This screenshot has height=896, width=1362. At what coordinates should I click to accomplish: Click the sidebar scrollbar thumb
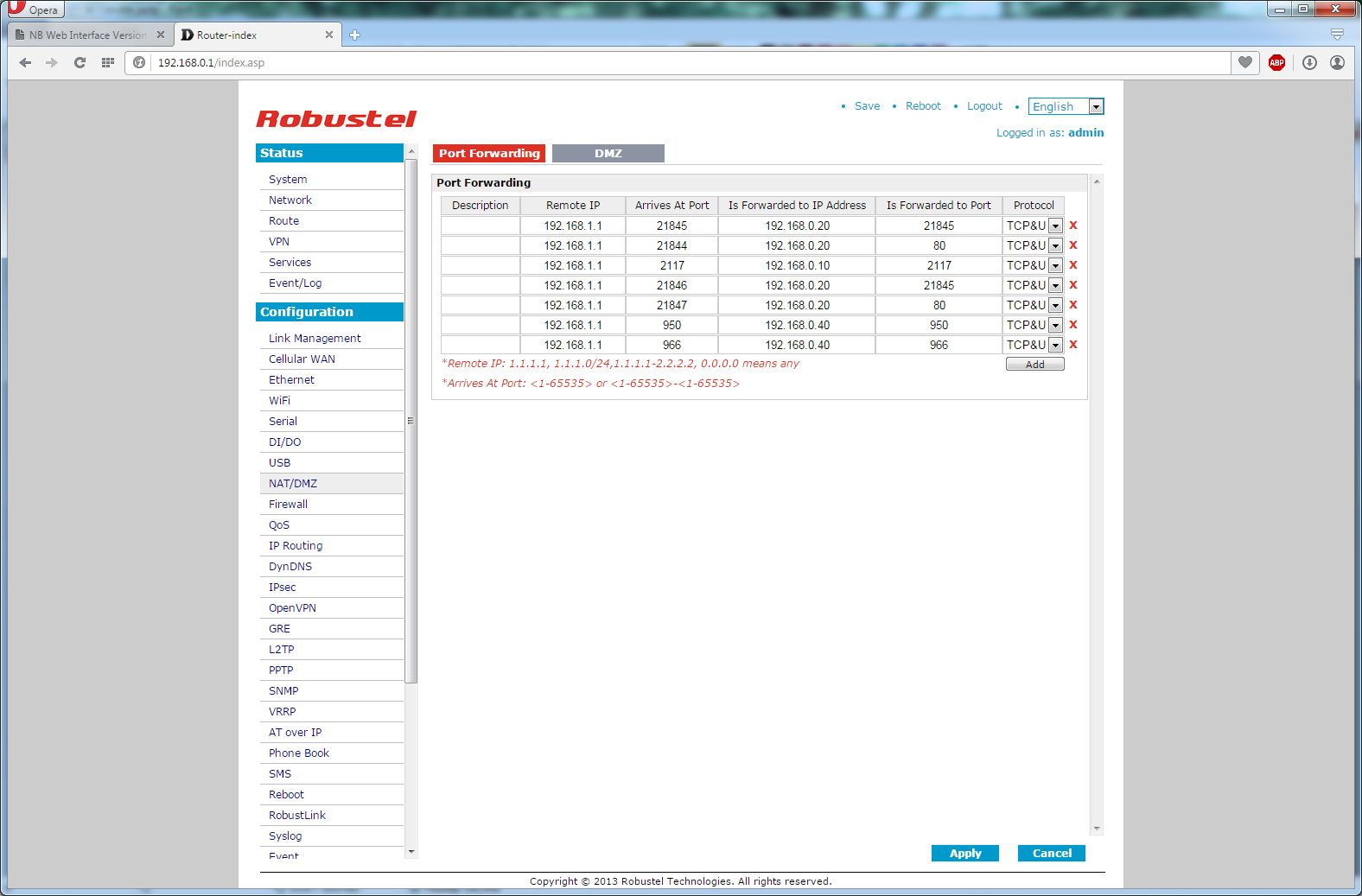[x=411, y=421]
